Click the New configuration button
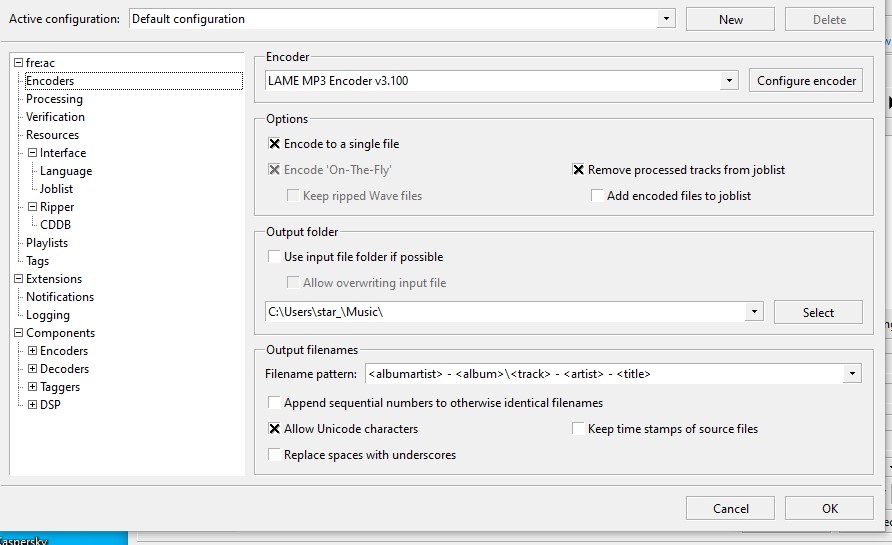 [x=730, y=19]
